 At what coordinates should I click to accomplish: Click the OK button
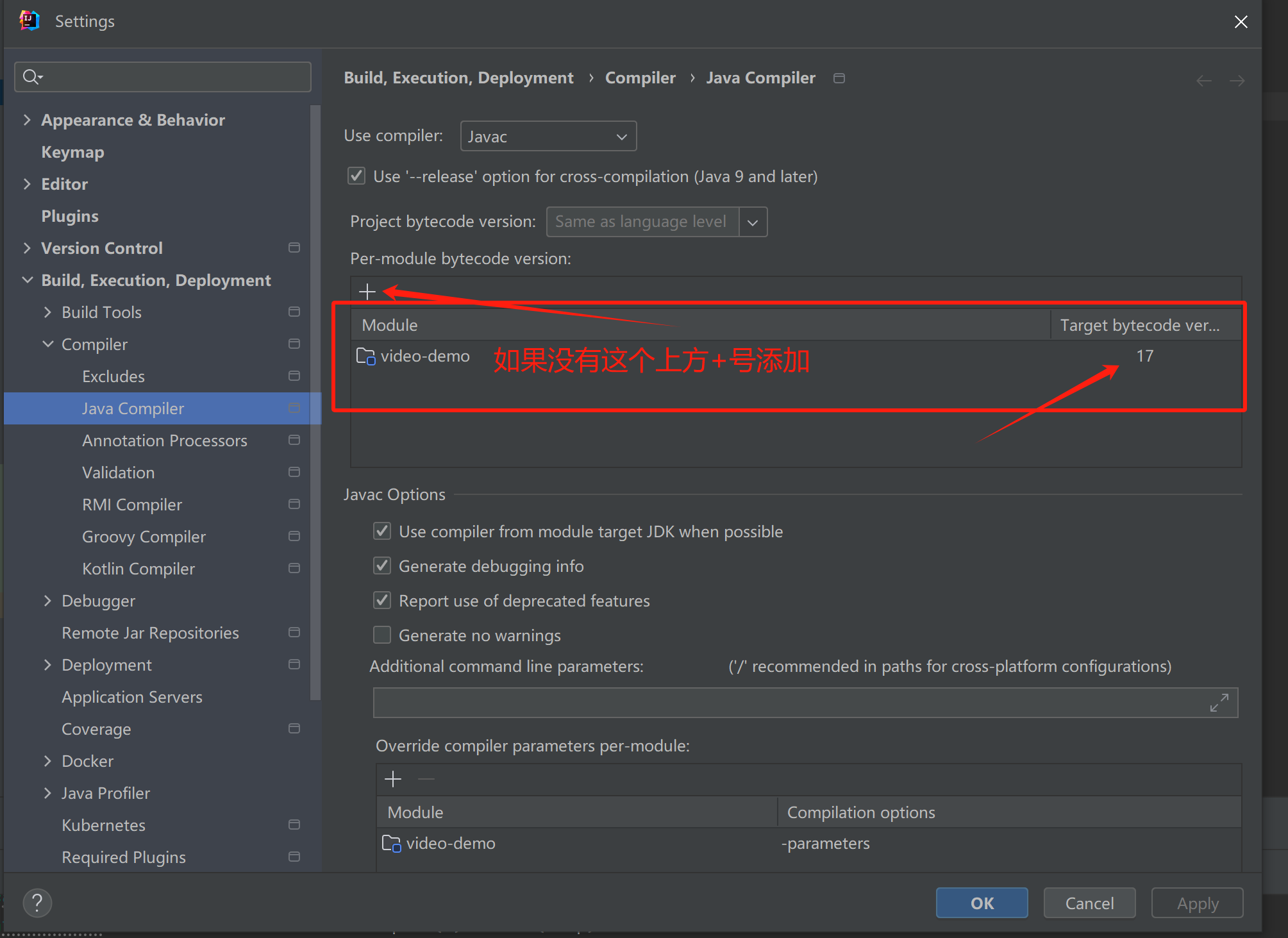(x=981, y=902)
